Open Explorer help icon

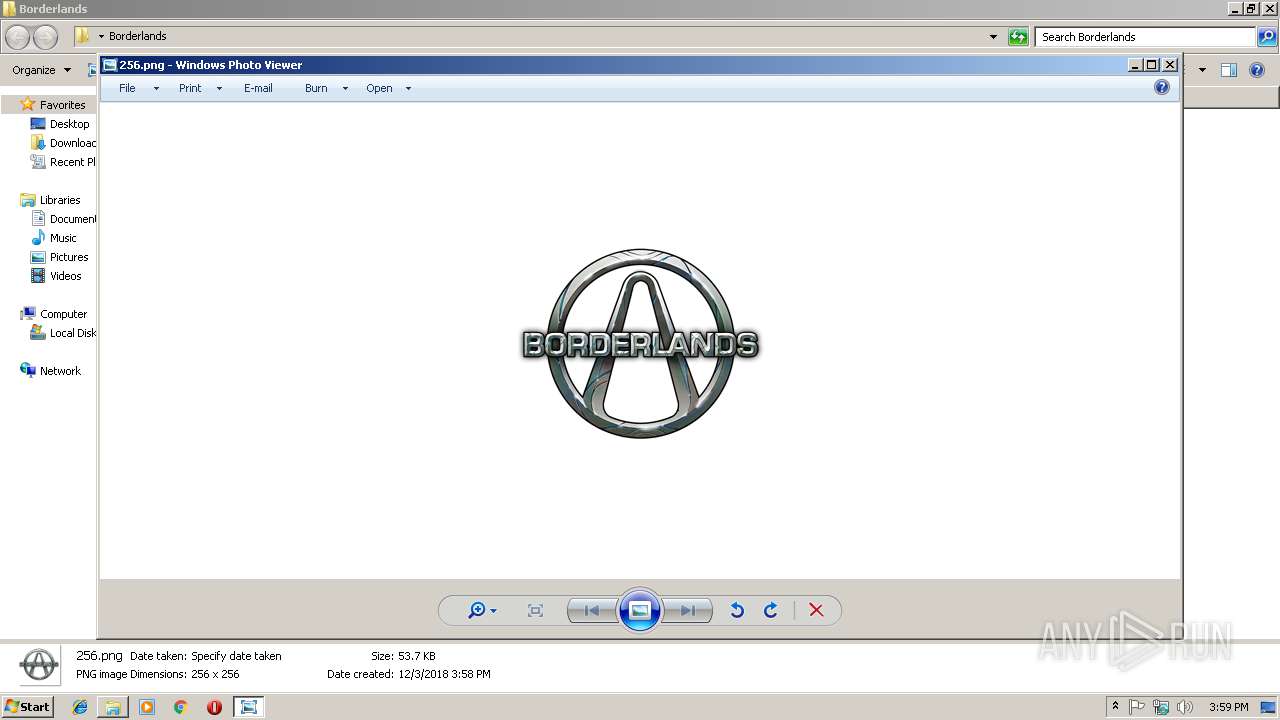click(1259, 70)
